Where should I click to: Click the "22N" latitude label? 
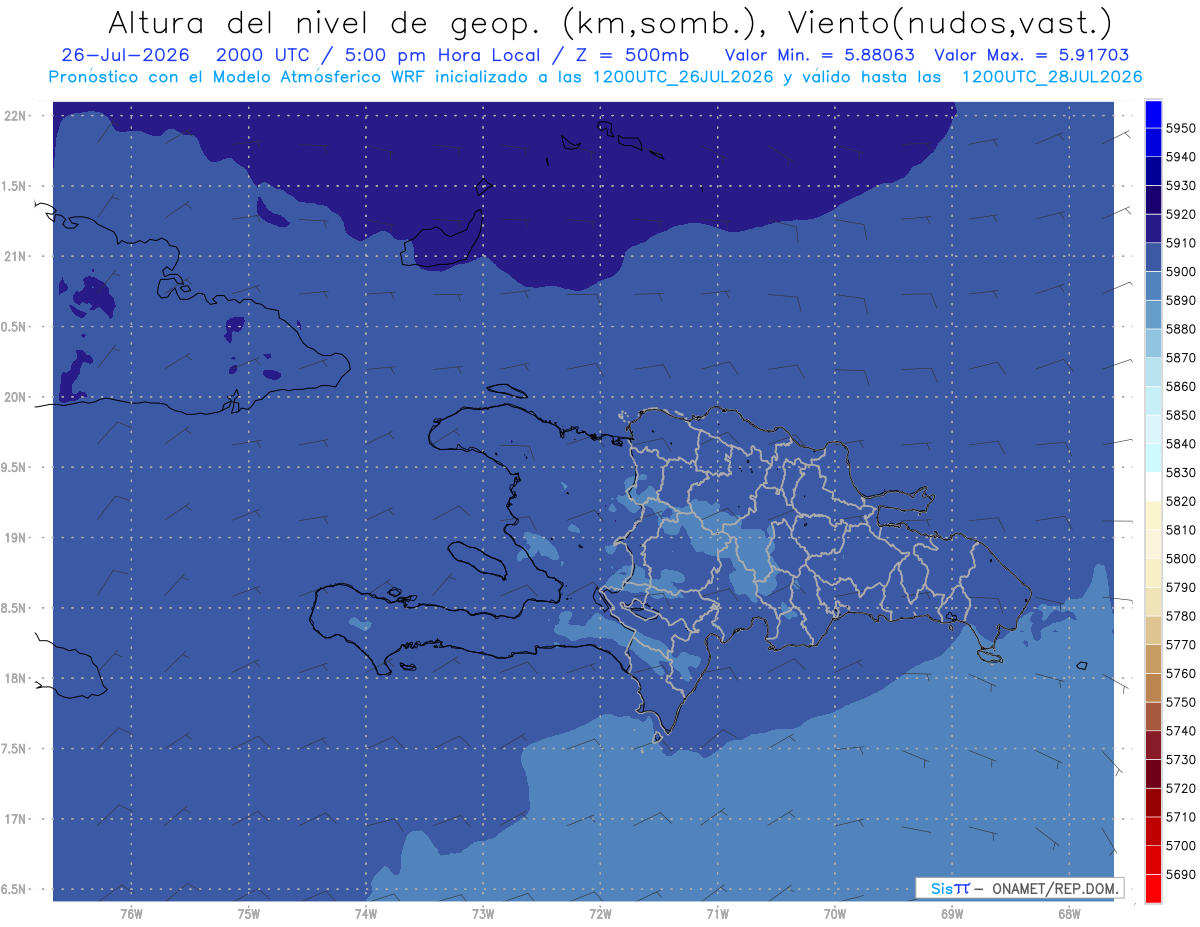click(x=17, y=116)
